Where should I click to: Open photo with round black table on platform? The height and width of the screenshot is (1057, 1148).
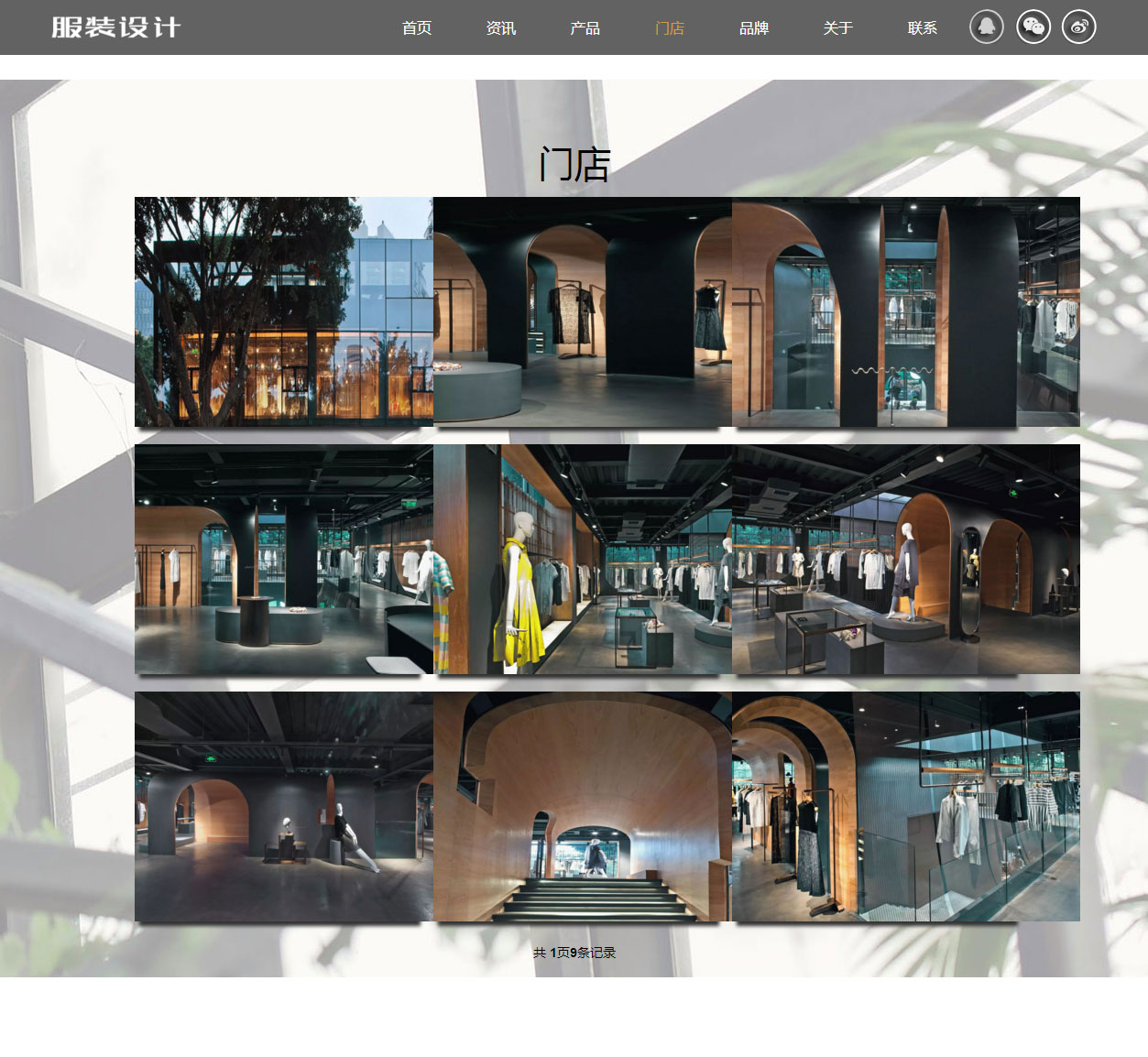click(x=284, y=560)
